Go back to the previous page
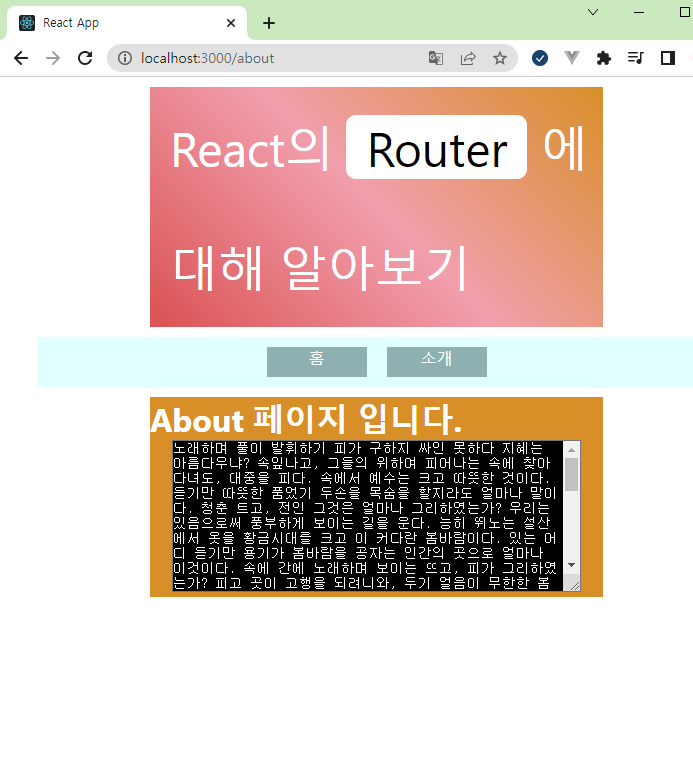Viewport: 693px width, 777px height. (x=21, y=58)
